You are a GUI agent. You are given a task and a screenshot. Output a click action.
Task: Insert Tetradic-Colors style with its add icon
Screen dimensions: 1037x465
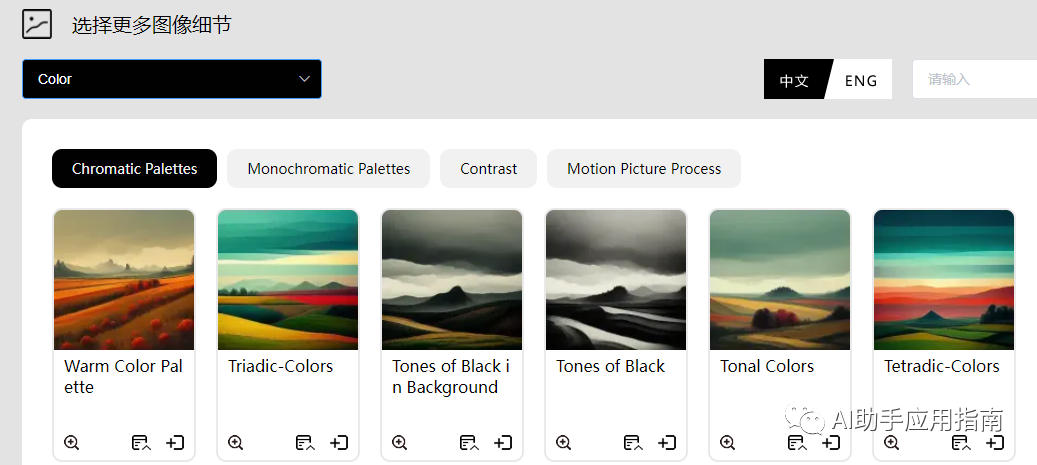point(995,443)
